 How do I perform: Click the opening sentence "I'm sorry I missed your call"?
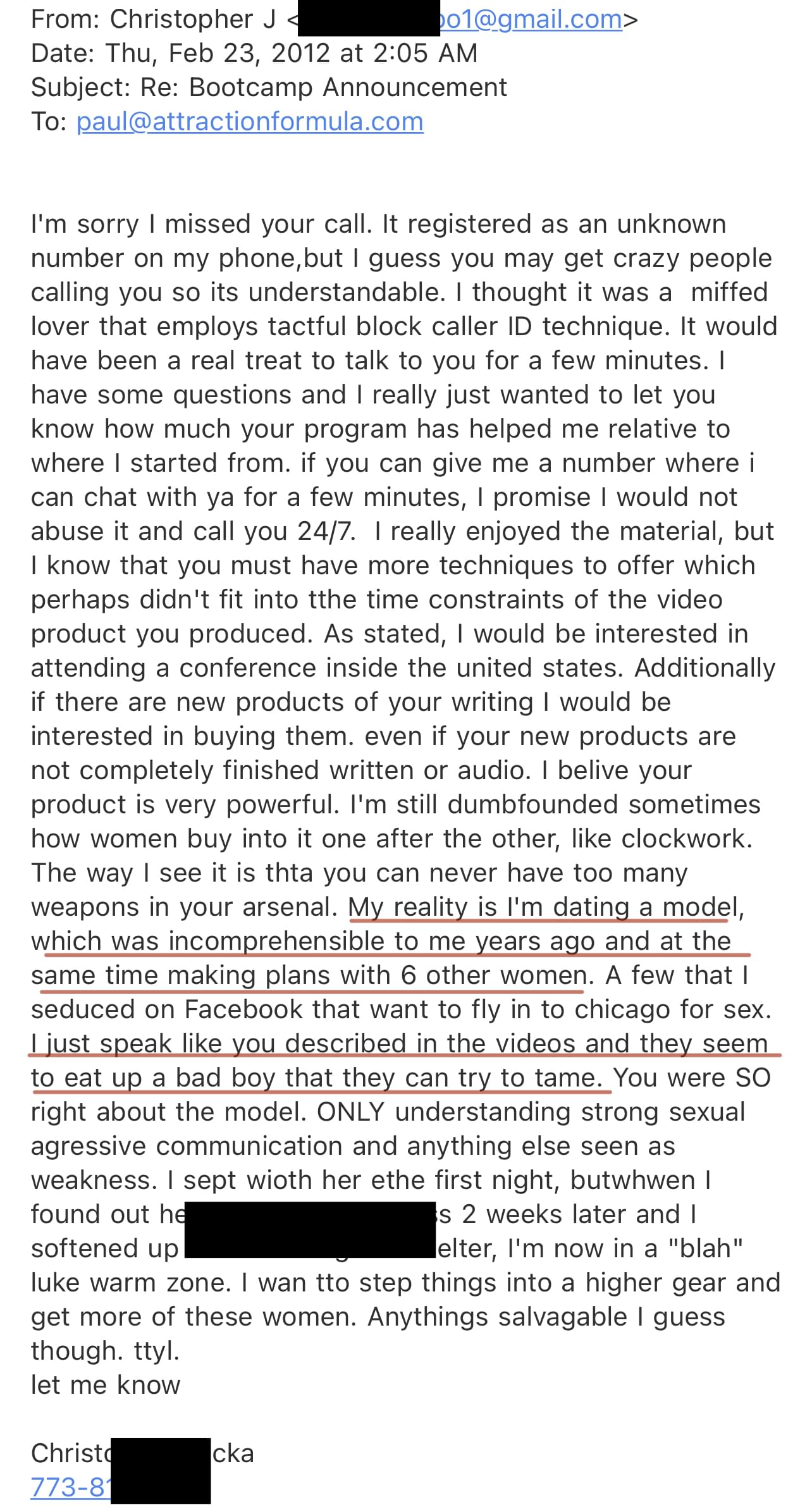tap(202, 225)
